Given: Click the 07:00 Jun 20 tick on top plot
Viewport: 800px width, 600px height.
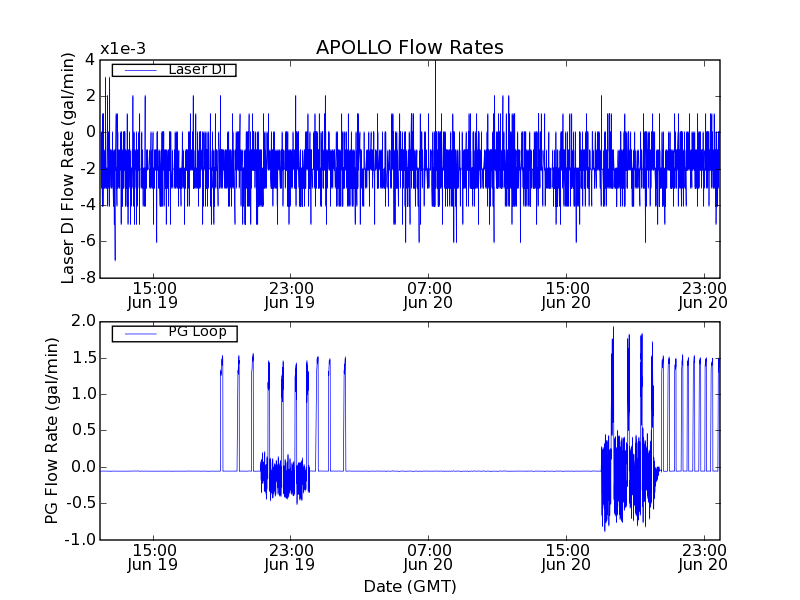Looking at the screenshot, I should pyautogui.click(x=428, y=294).
